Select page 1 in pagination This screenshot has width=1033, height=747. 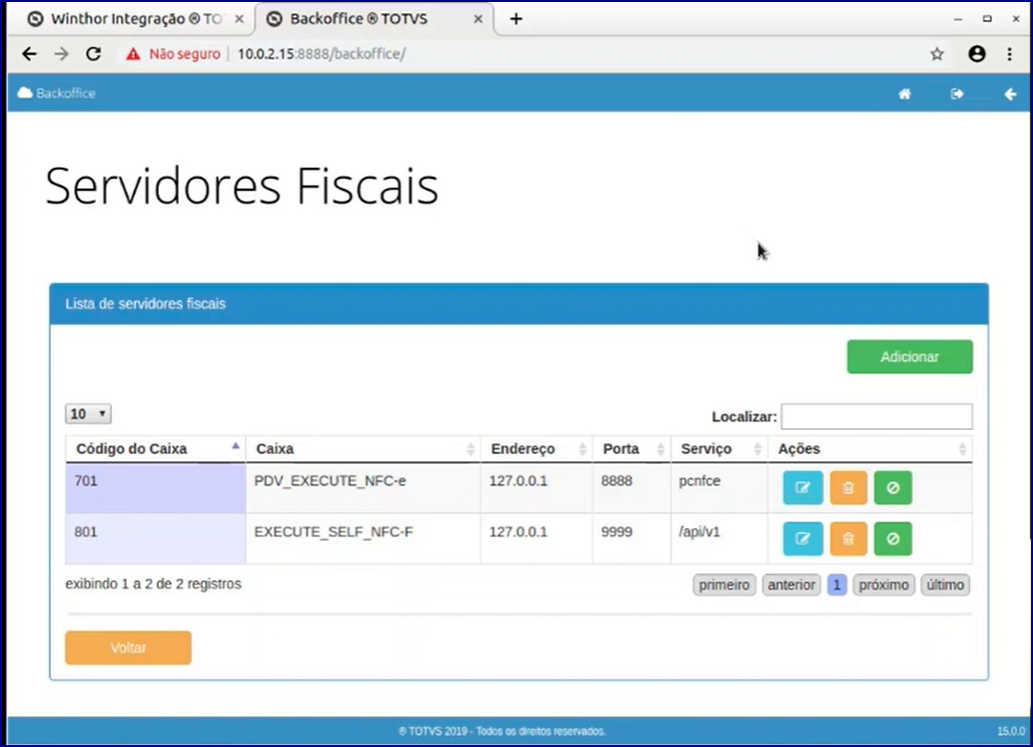837,585
